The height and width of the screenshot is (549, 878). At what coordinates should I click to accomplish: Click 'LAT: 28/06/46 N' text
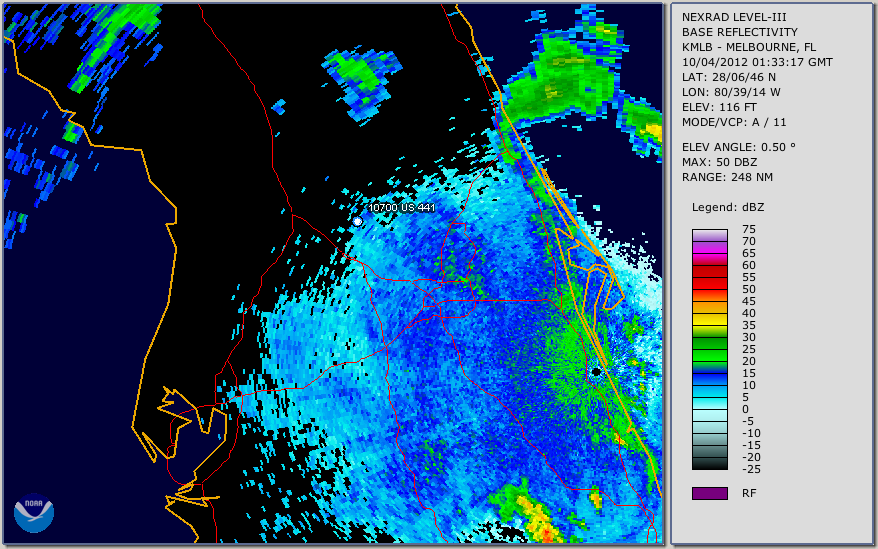click(x=728, y=77)
